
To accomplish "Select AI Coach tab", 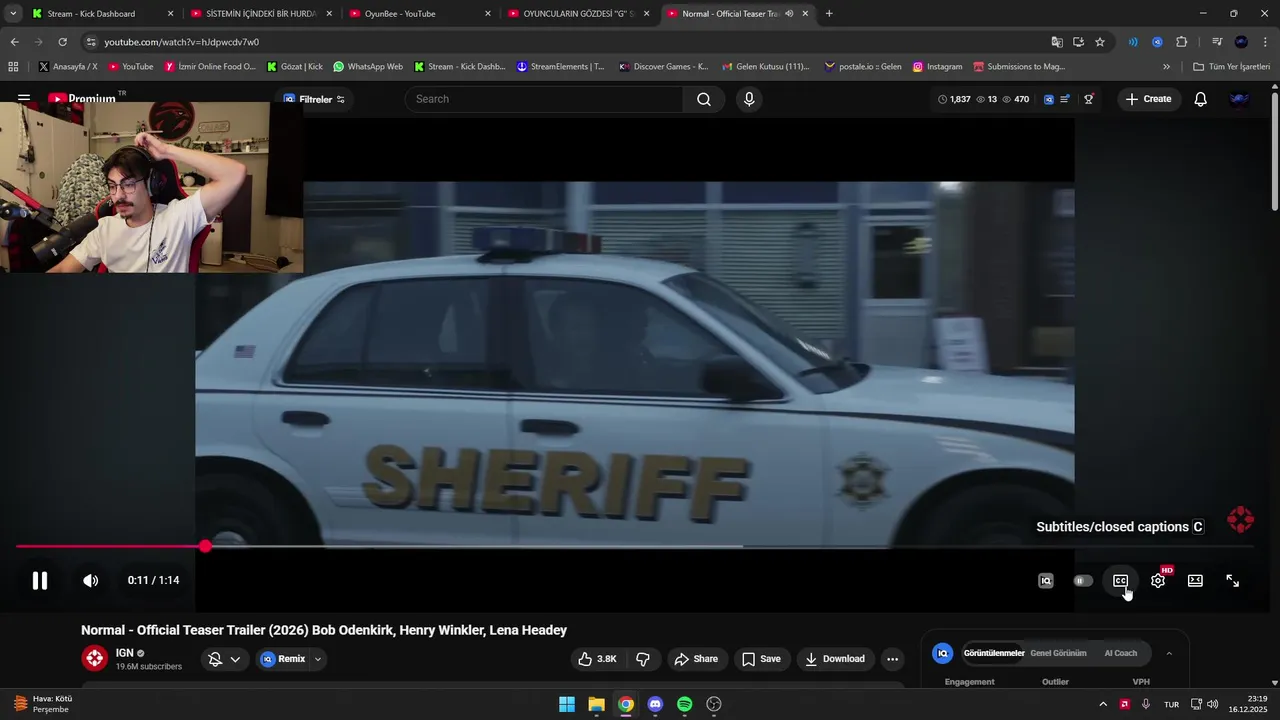I will coord(1120,653).
